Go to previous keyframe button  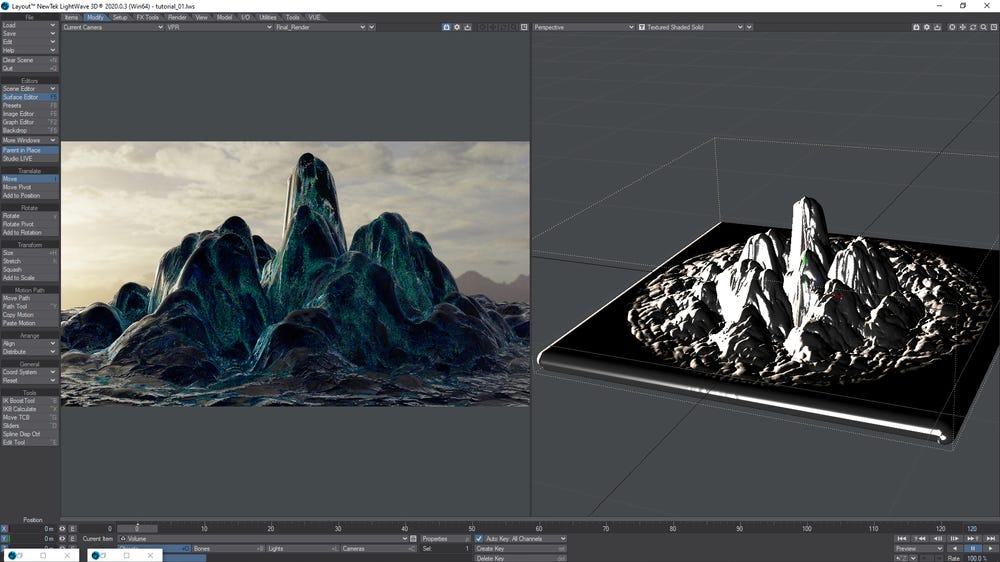[920, 539]
